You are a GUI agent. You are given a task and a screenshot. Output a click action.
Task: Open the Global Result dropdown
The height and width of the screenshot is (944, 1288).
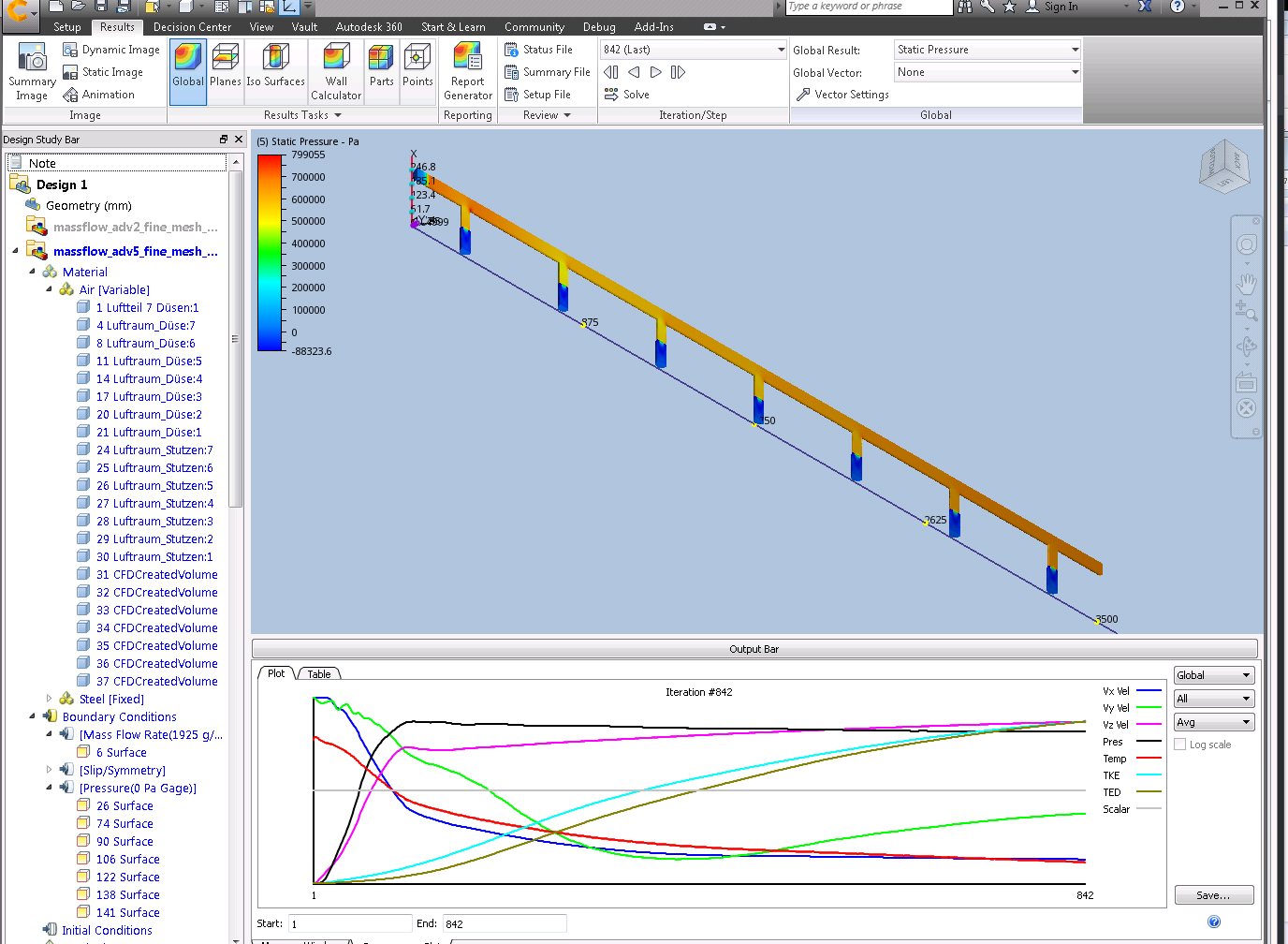click(988, 50)
